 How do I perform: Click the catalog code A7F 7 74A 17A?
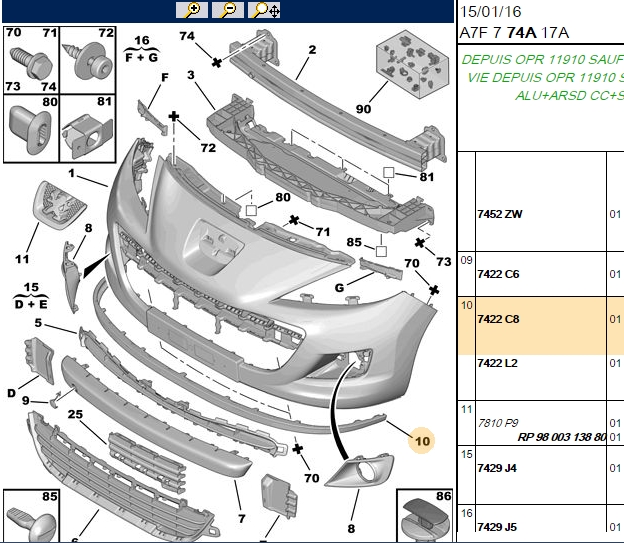pos(514,33)
